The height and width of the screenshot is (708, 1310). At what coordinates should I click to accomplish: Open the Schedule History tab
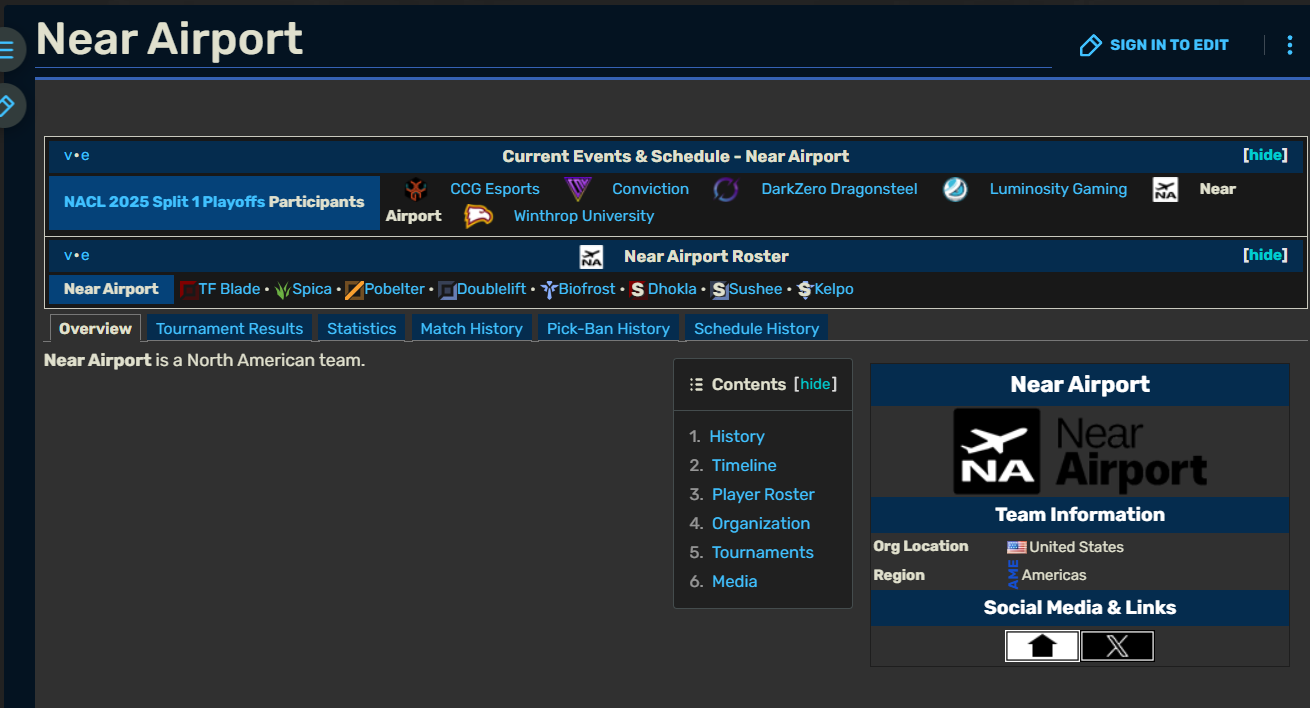click(x=756, y=328)
